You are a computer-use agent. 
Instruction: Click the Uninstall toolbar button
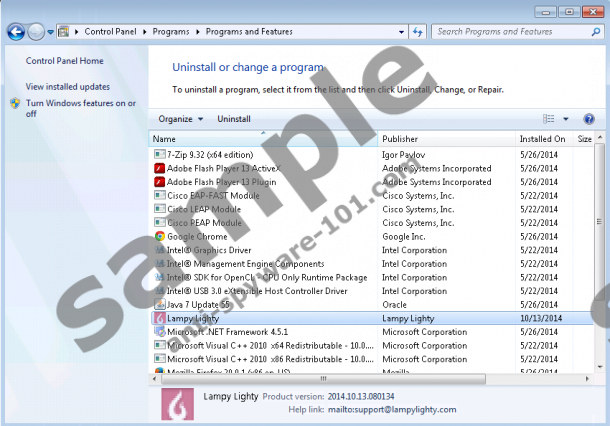point(234,119)
